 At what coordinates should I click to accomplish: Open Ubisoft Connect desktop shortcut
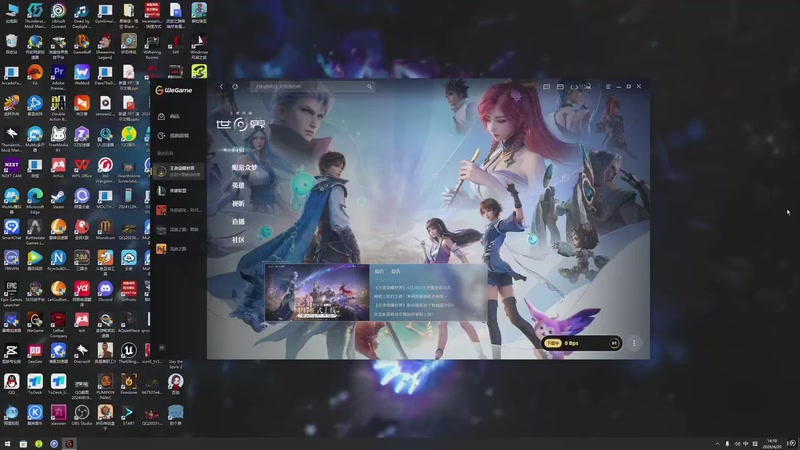coord(58,15)
